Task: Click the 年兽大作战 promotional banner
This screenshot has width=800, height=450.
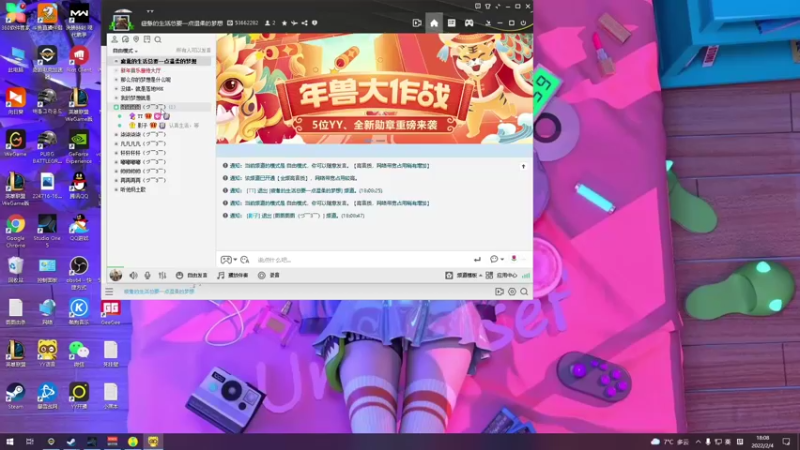Action: [374, 89]
